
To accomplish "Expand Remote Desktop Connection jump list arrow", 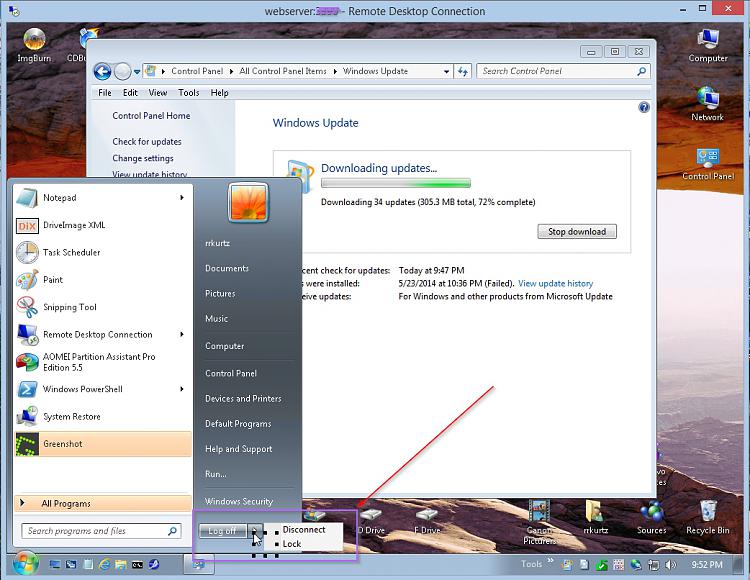I will [x=182, y=334].
